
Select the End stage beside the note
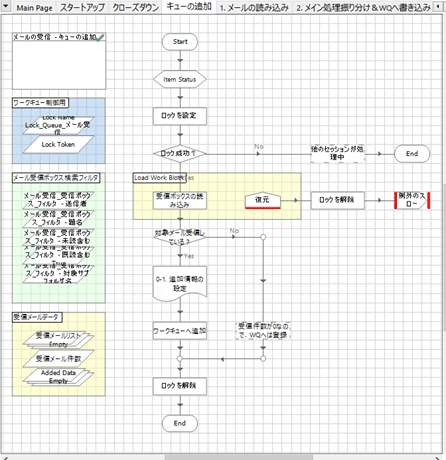[412, 154]
